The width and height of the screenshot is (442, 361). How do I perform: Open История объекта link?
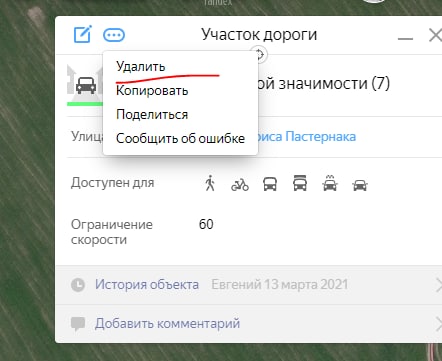(x=147, y=285)
